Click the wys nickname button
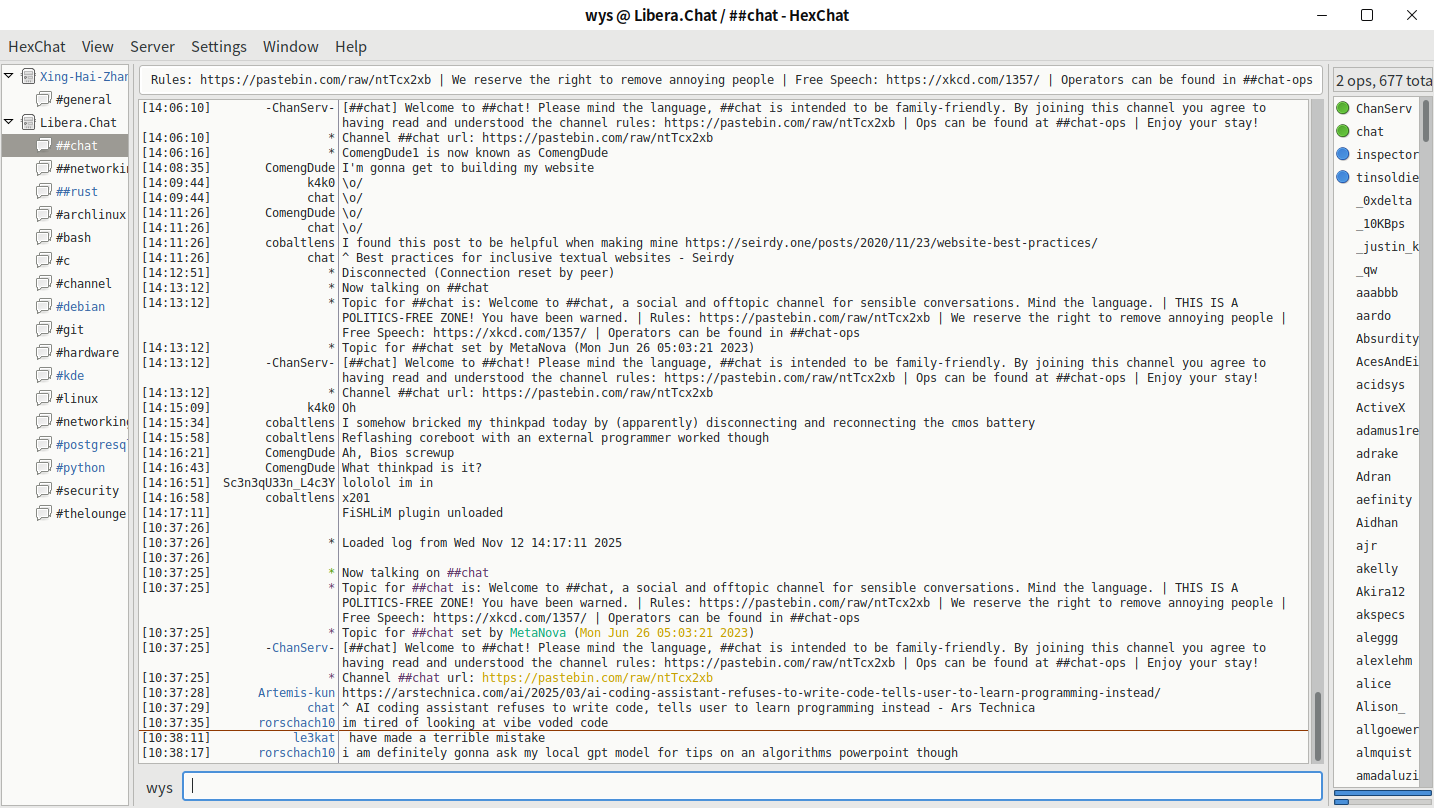Viewport: 1434px width, 808px height. pyautogui.click(x=159, y=787)
